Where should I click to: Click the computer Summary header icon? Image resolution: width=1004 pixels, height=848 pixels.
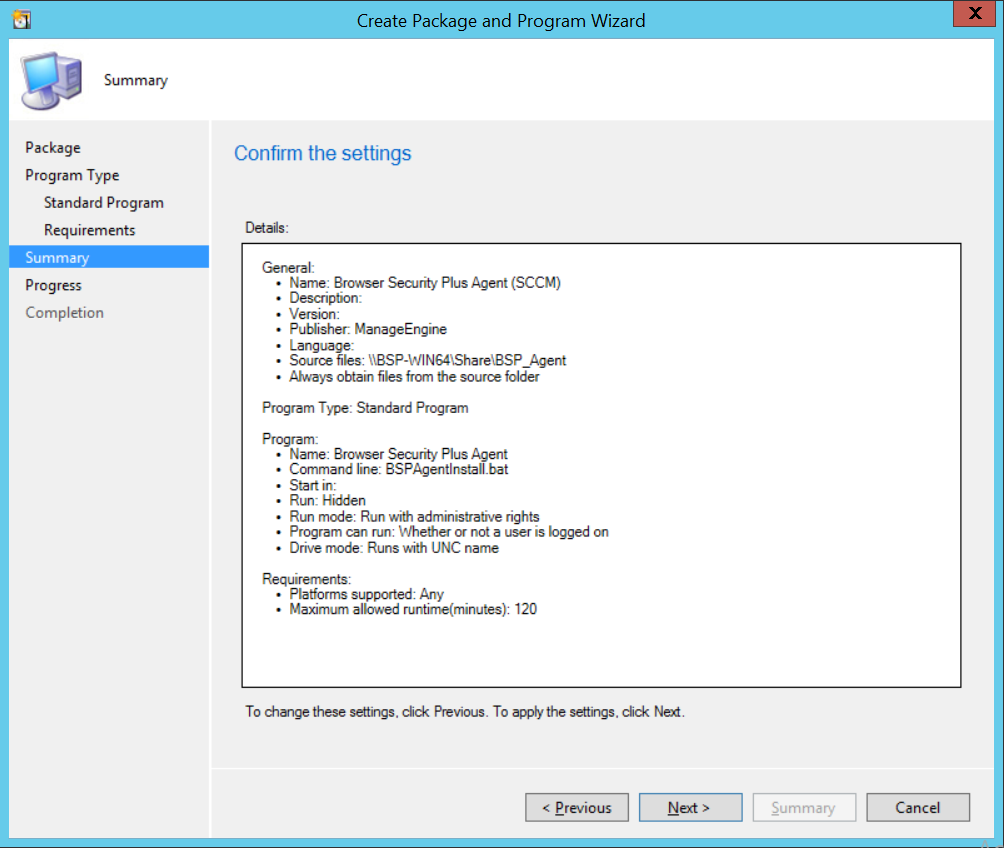click(51, 80)
